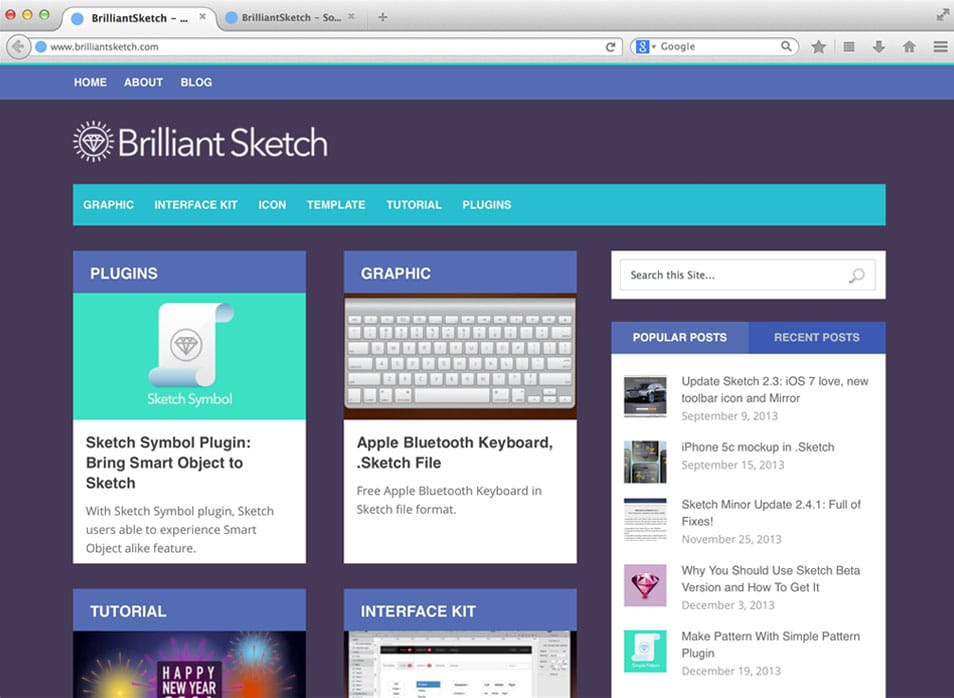The height and width of the screenshot is (698, 954).
Task: Open the ICON category
Action: tap(272, 205)
